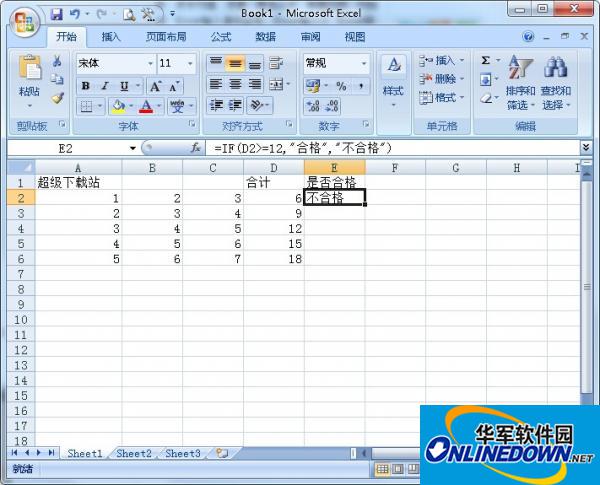Expand the Name Box dropdown arrow

133,148
